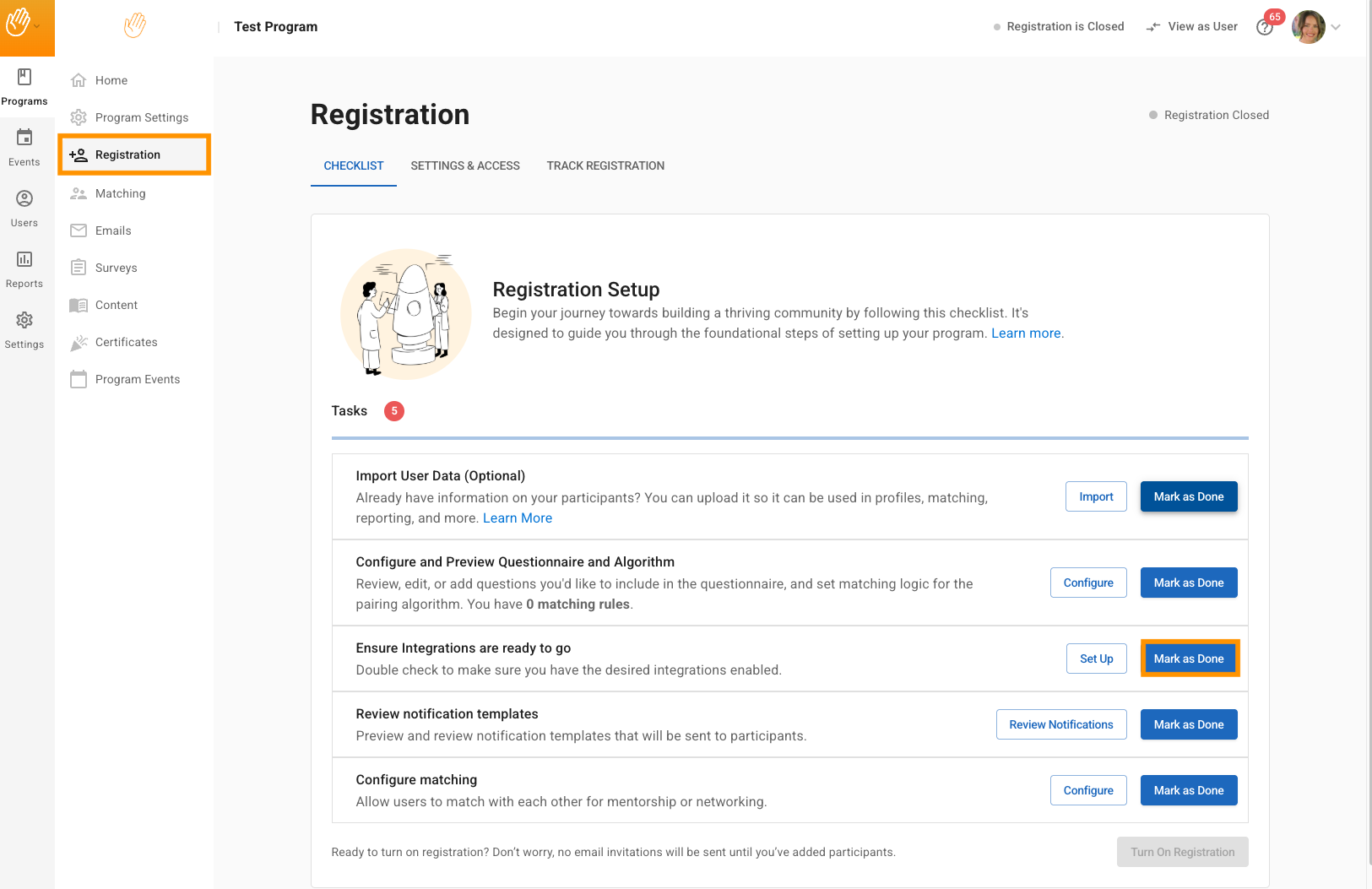1372x889 pixels.
Task: Go to the Events calendar icon
Action: pos(24,138)
